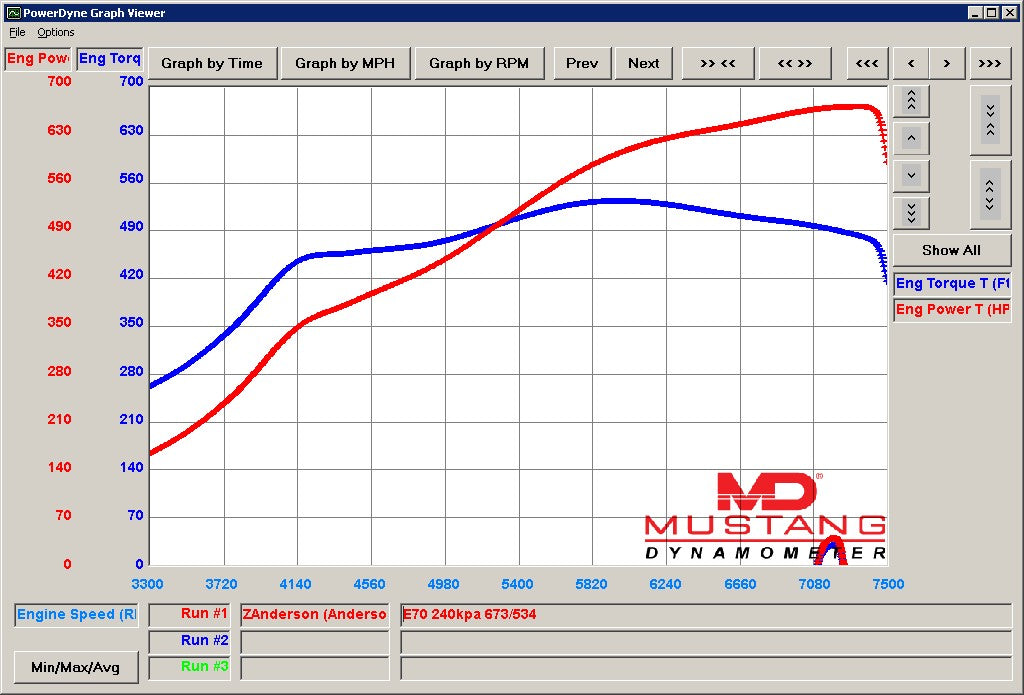Click the zoom-in chevrons (>> <<) toolbar icon
This screenshot has height=695, width=1024.
coord(718,63)
